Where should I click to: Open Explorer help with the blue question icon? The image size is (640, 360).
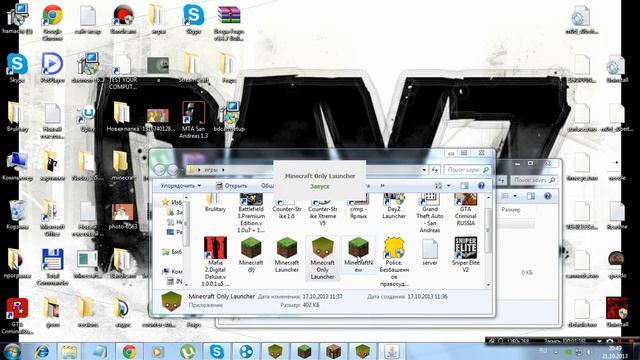[x=481, y=186]
